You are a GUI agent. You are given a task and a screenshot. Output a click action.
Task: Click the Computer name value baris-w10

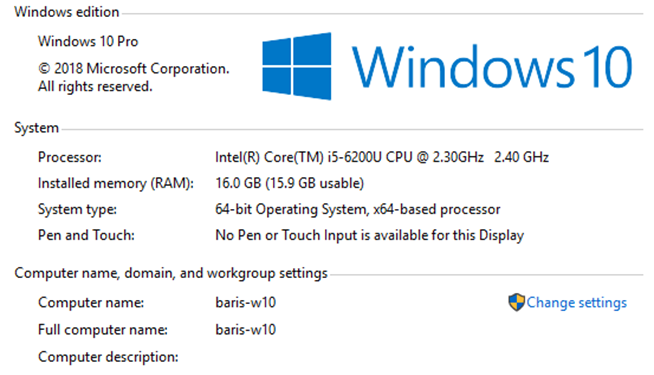[x=246, y=302]
